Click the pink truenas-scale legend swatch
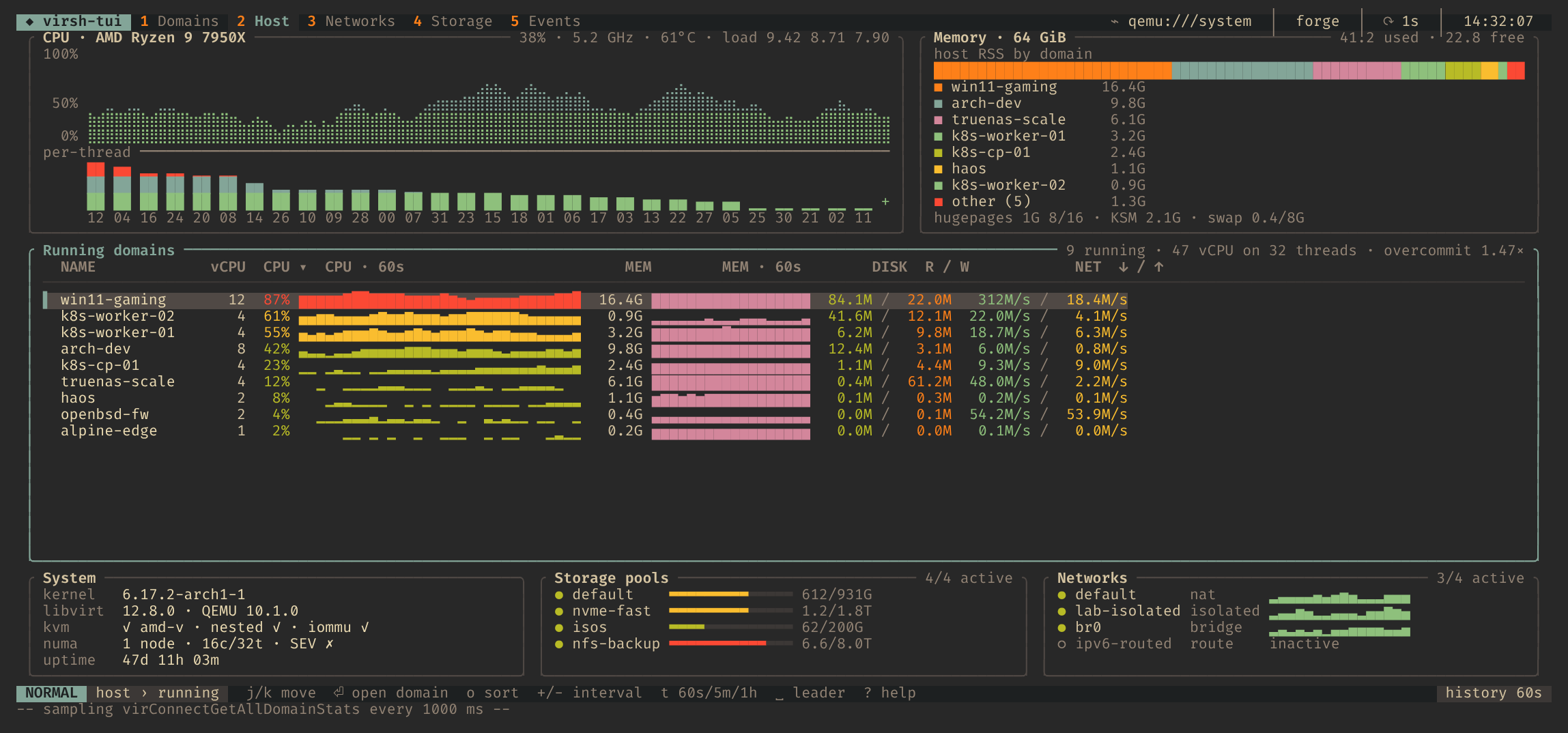 [939, 120]
